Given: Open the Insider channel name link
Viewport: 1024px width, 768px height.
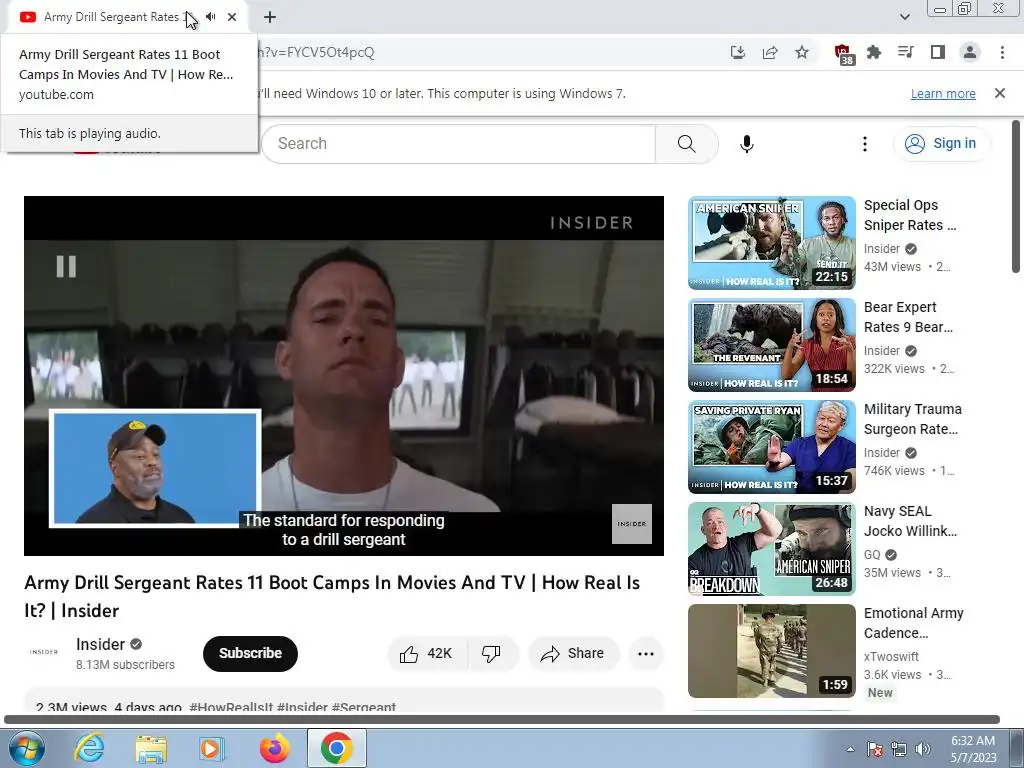Looking at the screenshot, I should (100, 645).
